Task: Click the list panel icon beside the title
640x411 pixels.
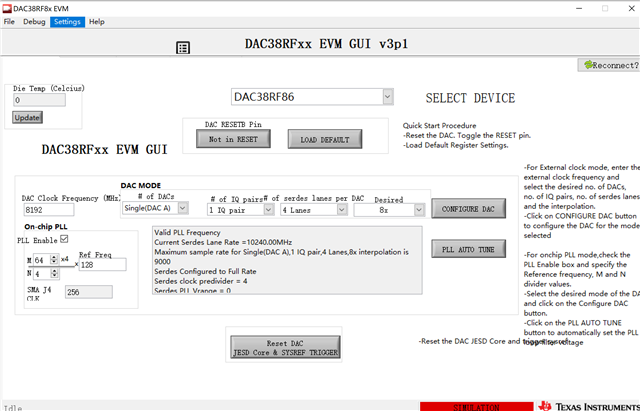Action: (183, 48)
